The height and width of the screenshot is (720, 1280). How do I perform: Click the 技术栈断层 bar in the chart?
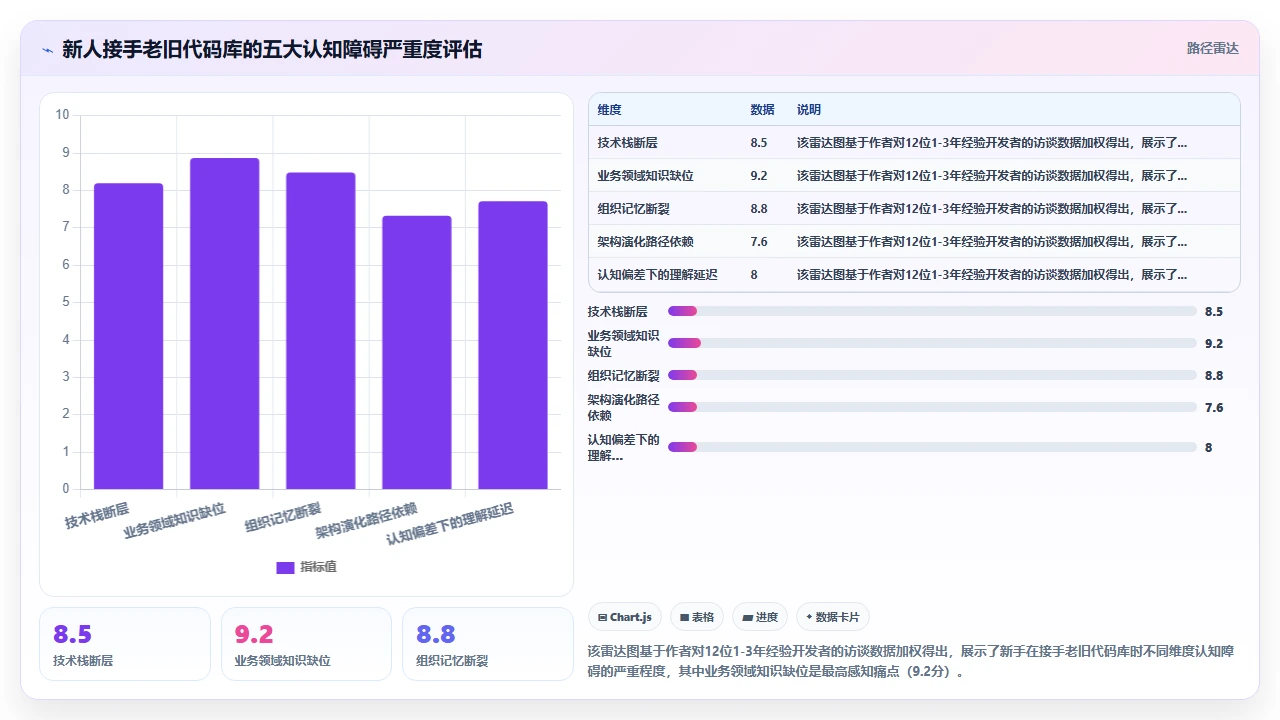[x=128, y=336]
